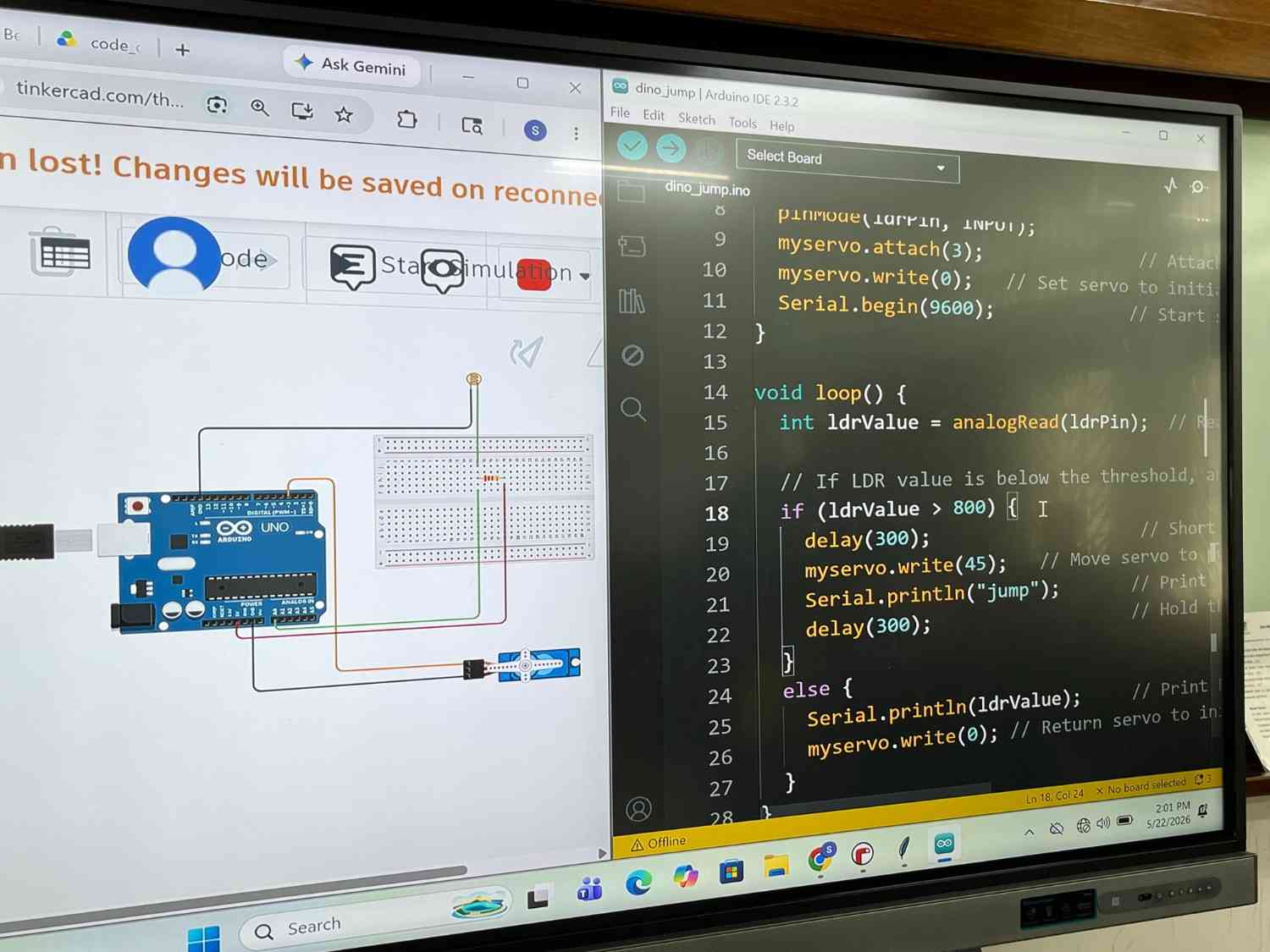Open Microsoft Edge from the taskbar
Screen dimensions: 1270x952
coord(638,882)
